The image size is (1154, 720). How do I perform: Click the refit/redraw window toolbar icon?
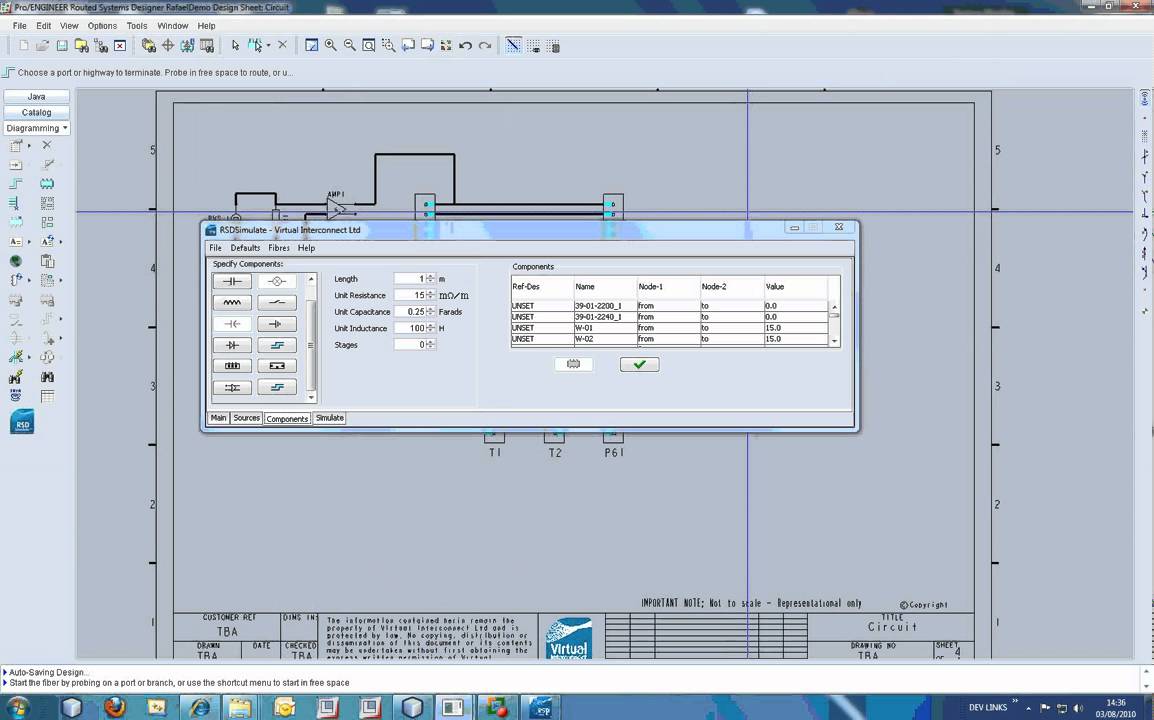click(x=311, y=46)
